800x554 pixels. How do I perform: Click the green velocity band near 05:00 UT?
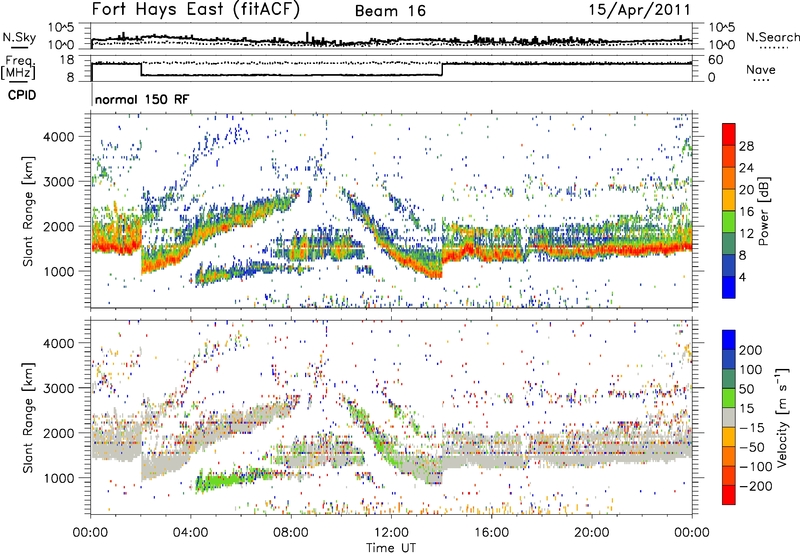coord(221,481)
